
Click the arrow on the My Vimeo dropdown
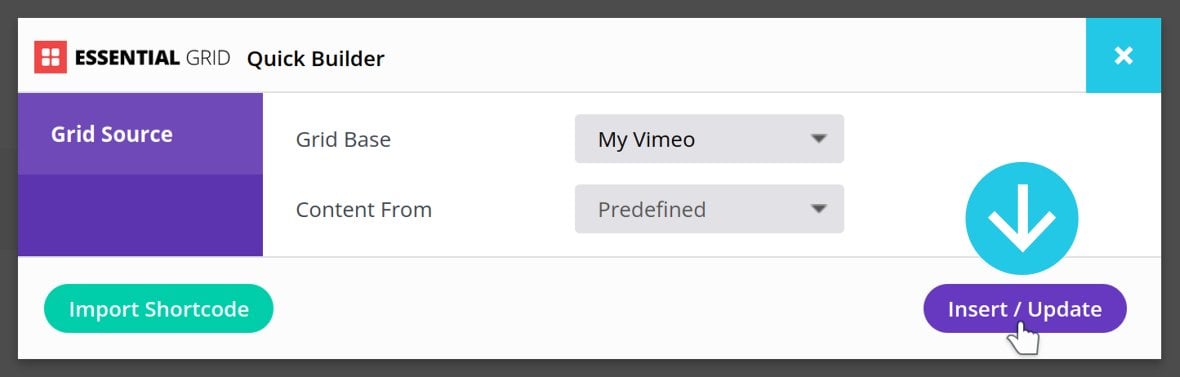pyautogui.click(x=819, y=138)
